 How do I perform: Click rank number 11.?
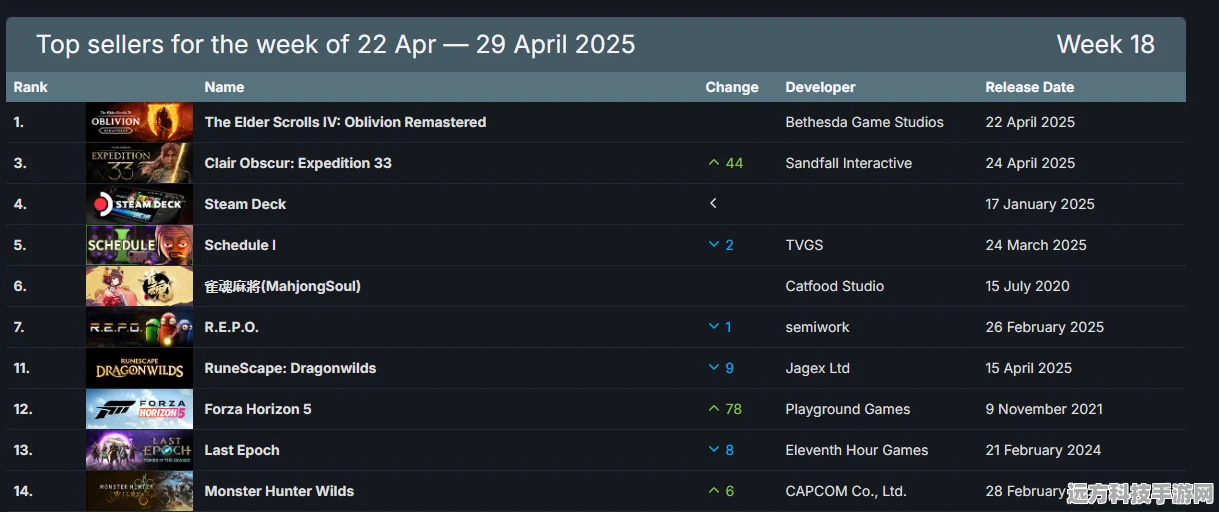22,368
